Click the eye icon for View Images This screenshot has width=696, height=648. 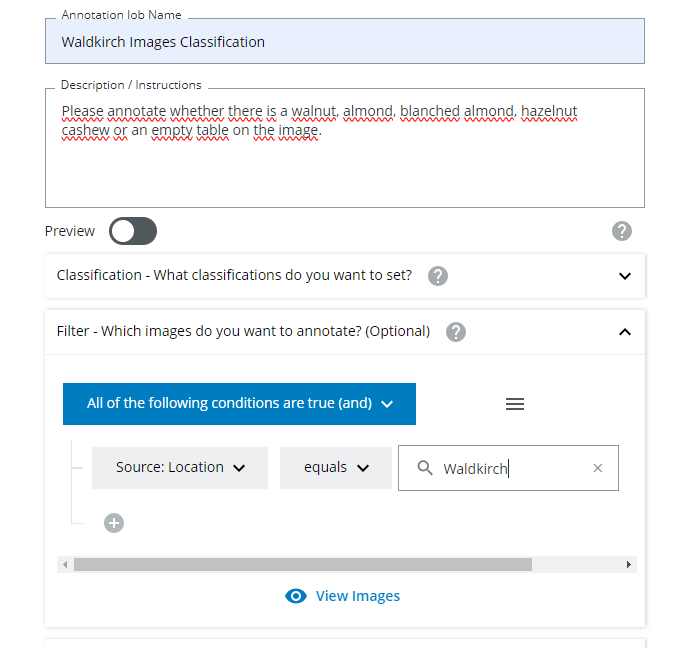coord(295,596)
